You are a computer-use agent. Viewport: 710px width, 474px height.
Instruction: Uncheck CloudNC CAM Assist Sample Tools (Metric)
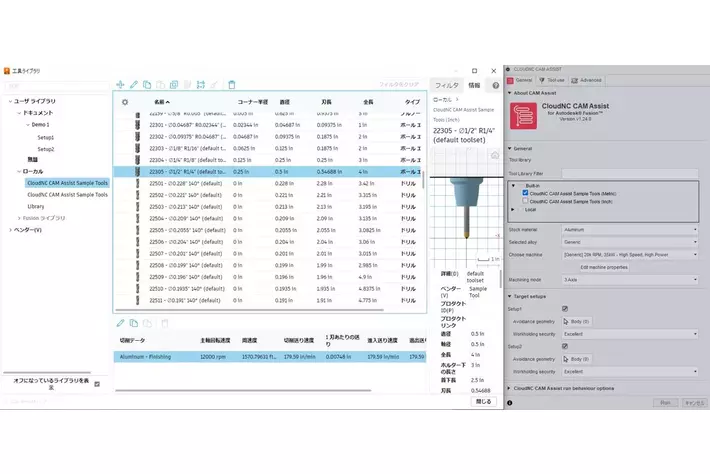(525, 192)
